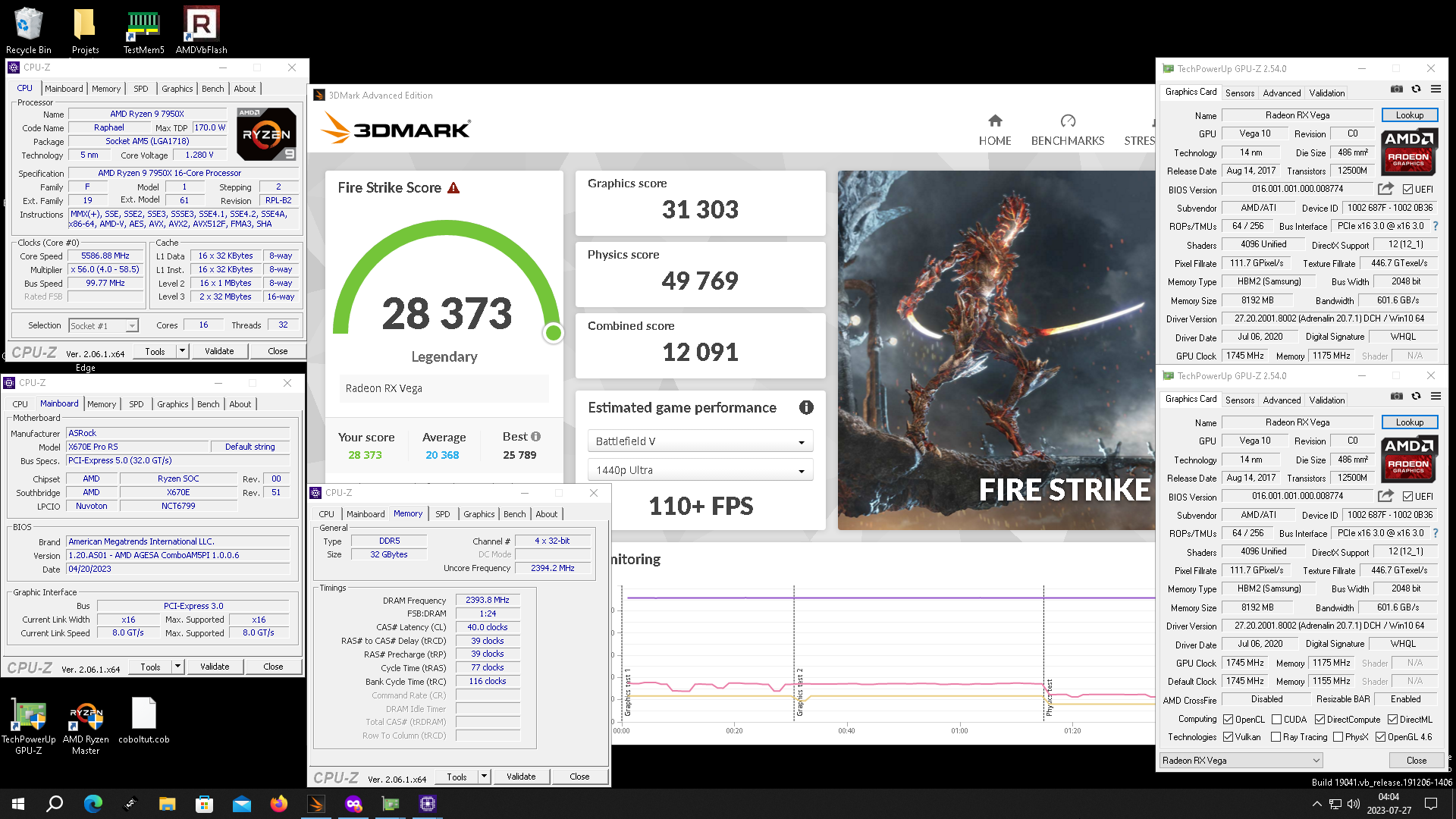Open the 1440p Ultra resolution dropdown
This screenshot has height=819, width=1456.
point(700,470)
